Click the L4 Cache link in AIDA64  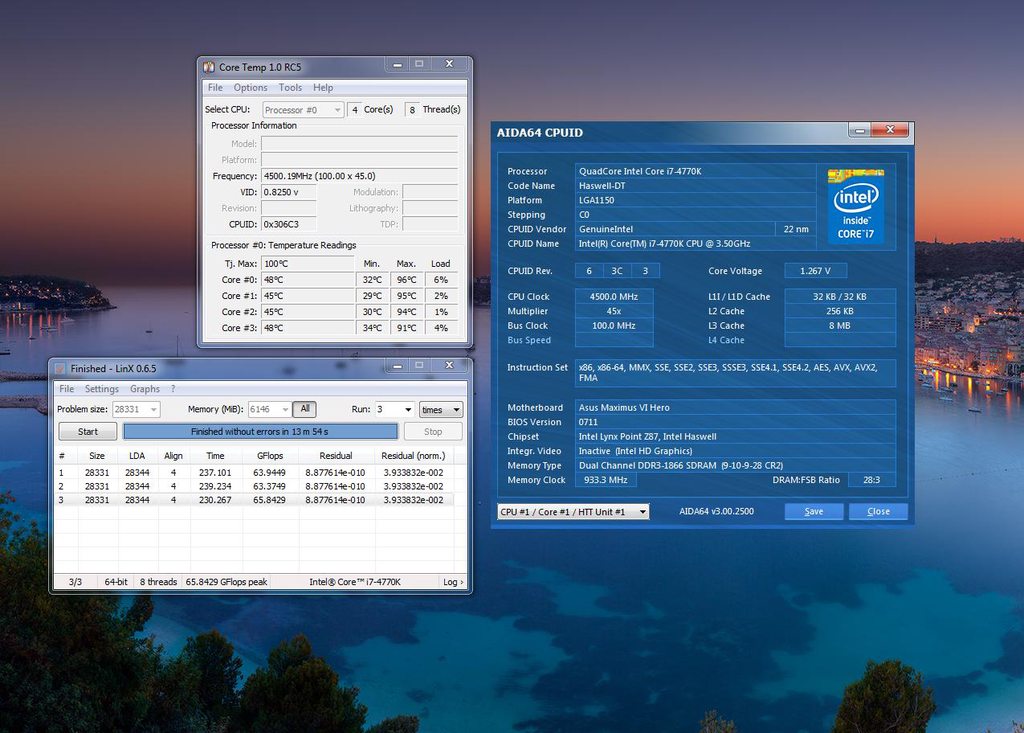tap(726, 340)
